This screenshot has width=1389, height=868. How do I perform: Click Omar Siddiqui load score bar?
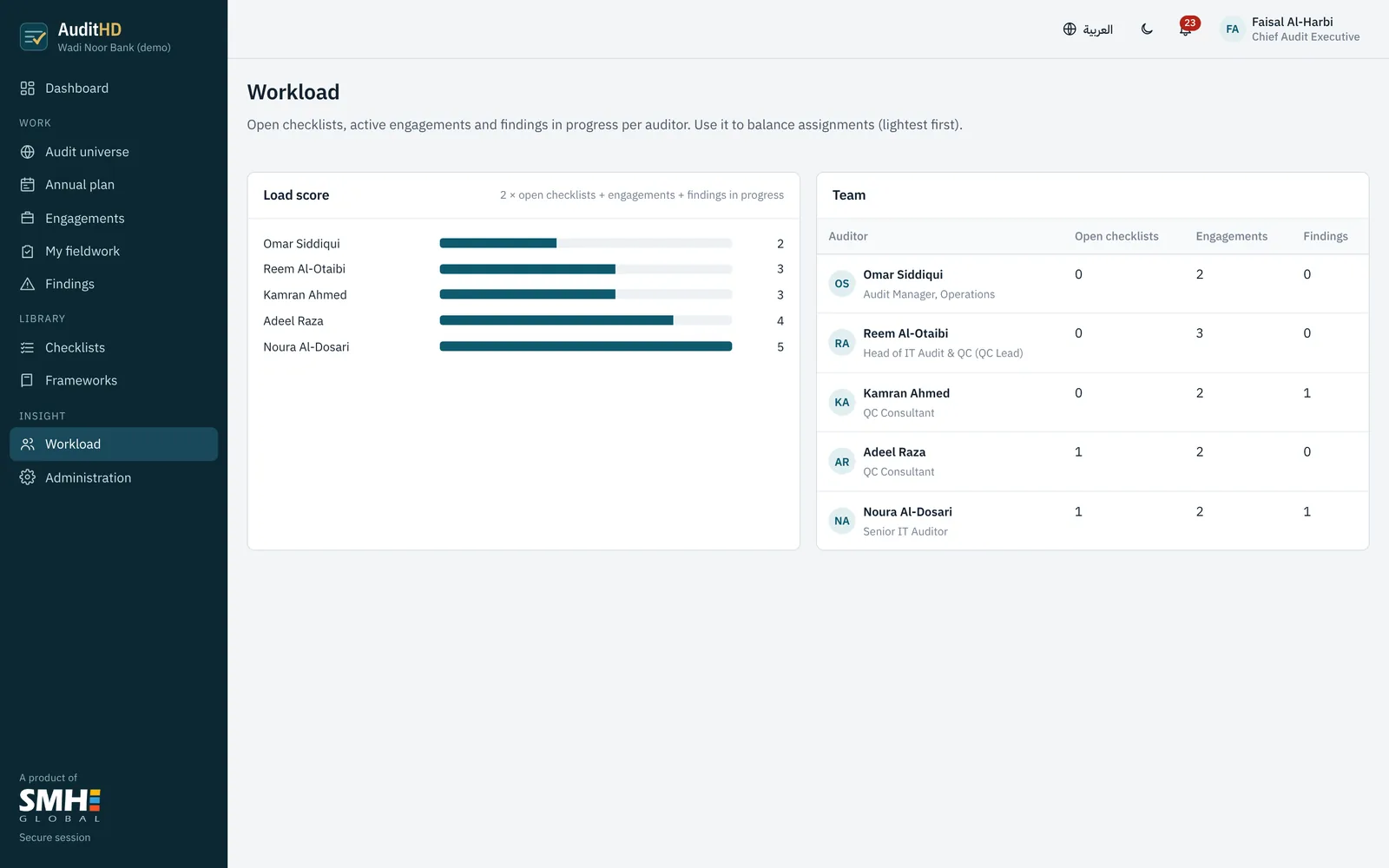pos(586,243)
